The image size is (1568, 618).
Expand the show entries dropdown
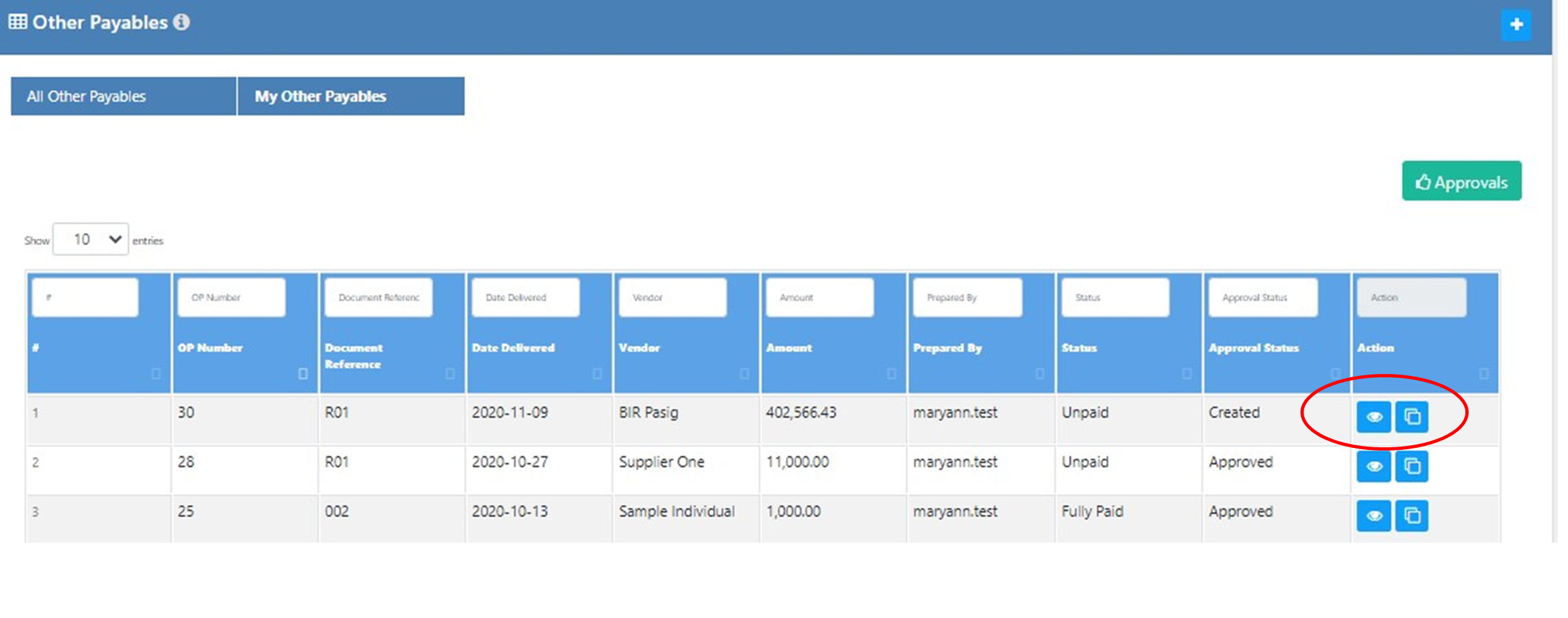(91, 240)
